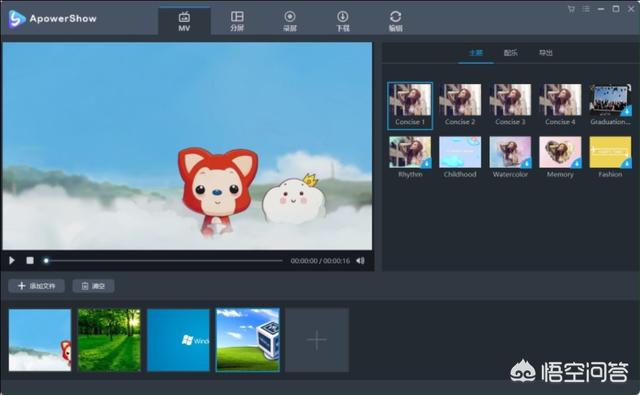This screenshot has width=640, height=395.
Task: Select the 主题 theme tab
Action: [x=476, y=53]
